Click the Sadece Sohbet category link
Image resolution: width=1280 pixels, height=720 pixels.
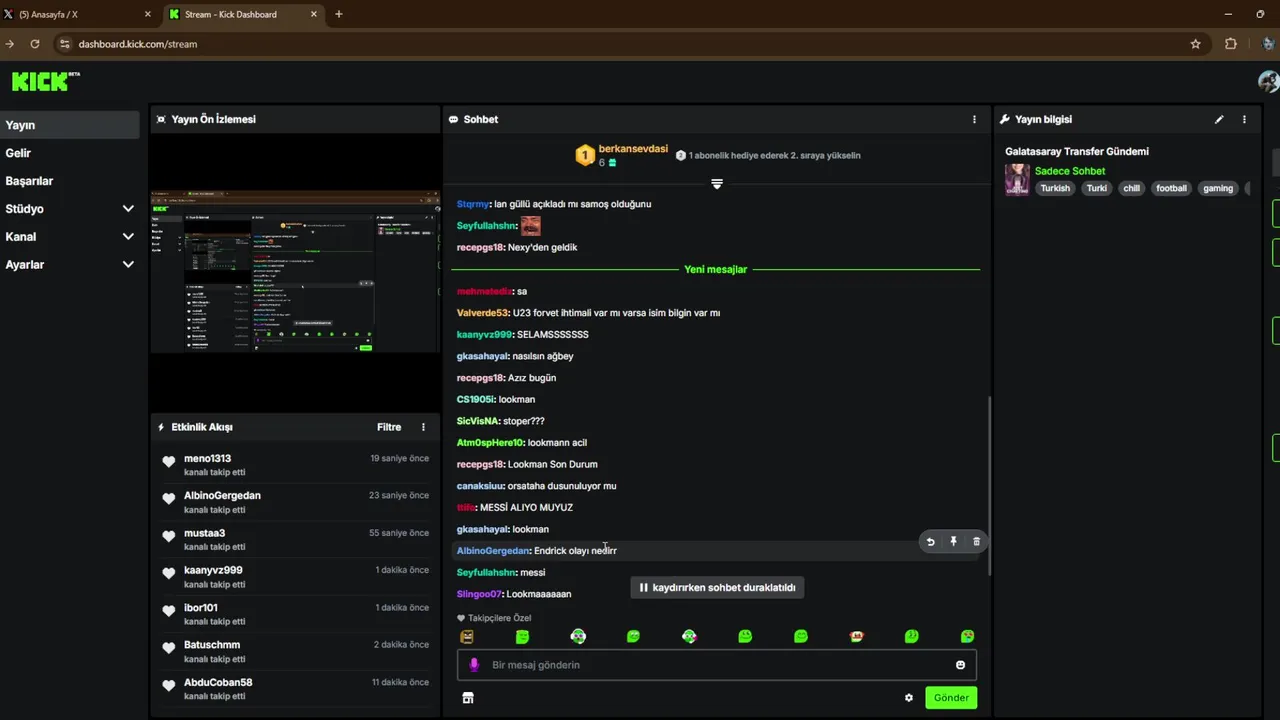(x=1070, y=171)
